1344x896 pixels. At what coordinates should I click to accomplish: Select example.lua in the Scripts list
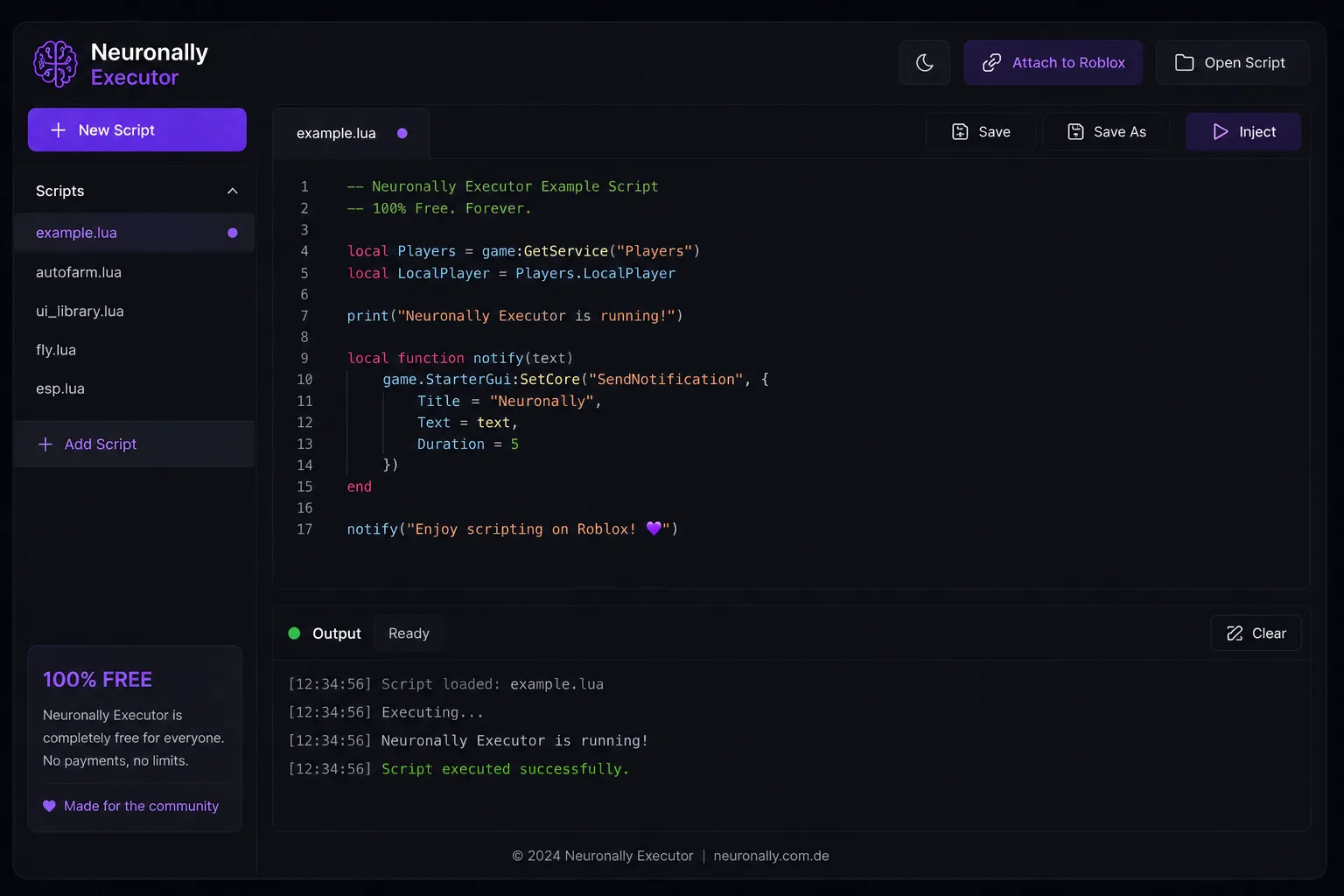pos(135,233)
